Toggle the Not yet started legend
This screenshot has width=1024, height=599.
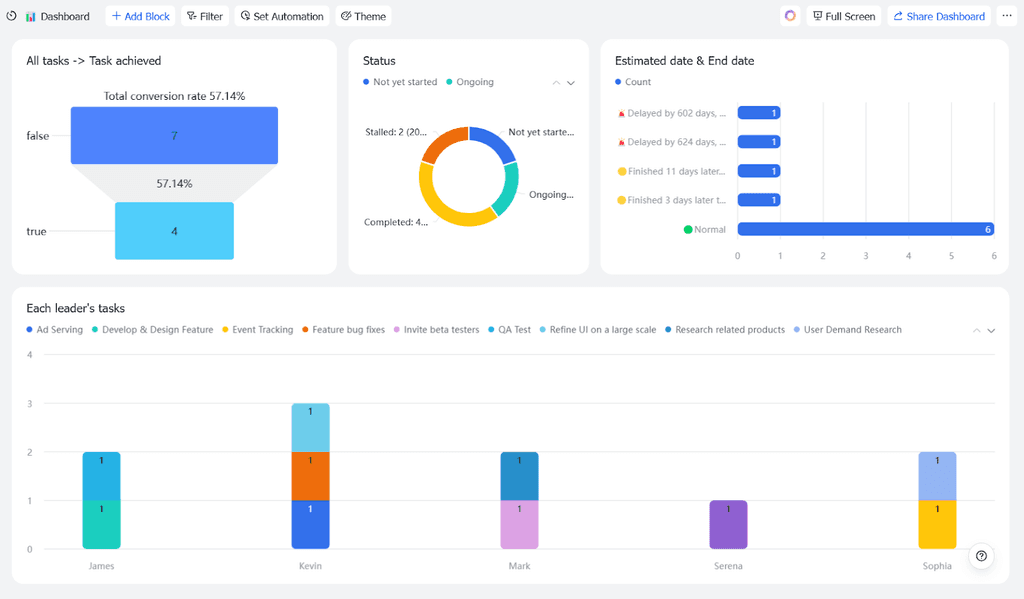(x=400, y=82)
